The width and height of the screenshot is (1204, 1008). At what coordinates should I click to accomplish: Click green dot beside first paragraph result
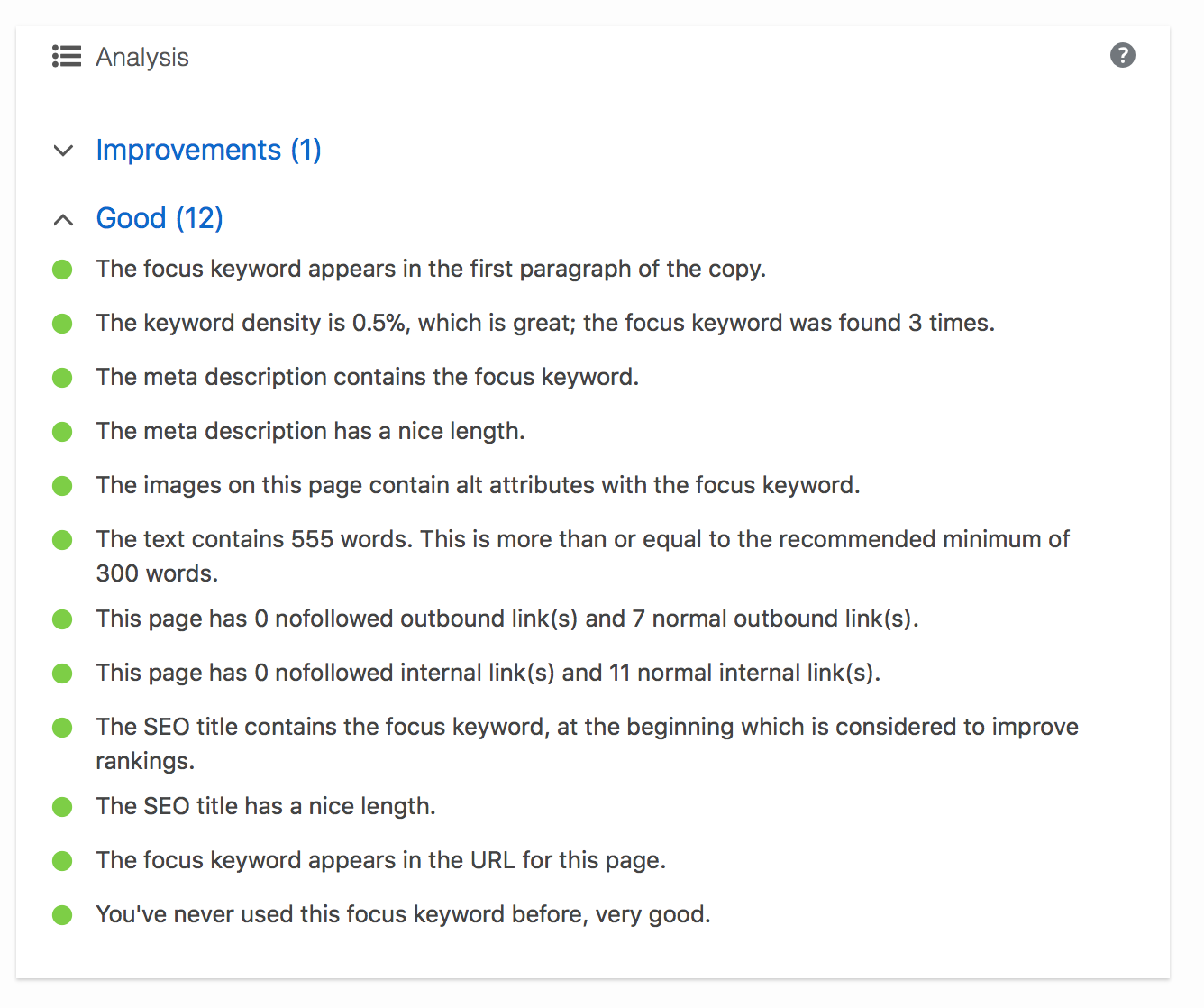pyautogui.click(x=62, y=270)
